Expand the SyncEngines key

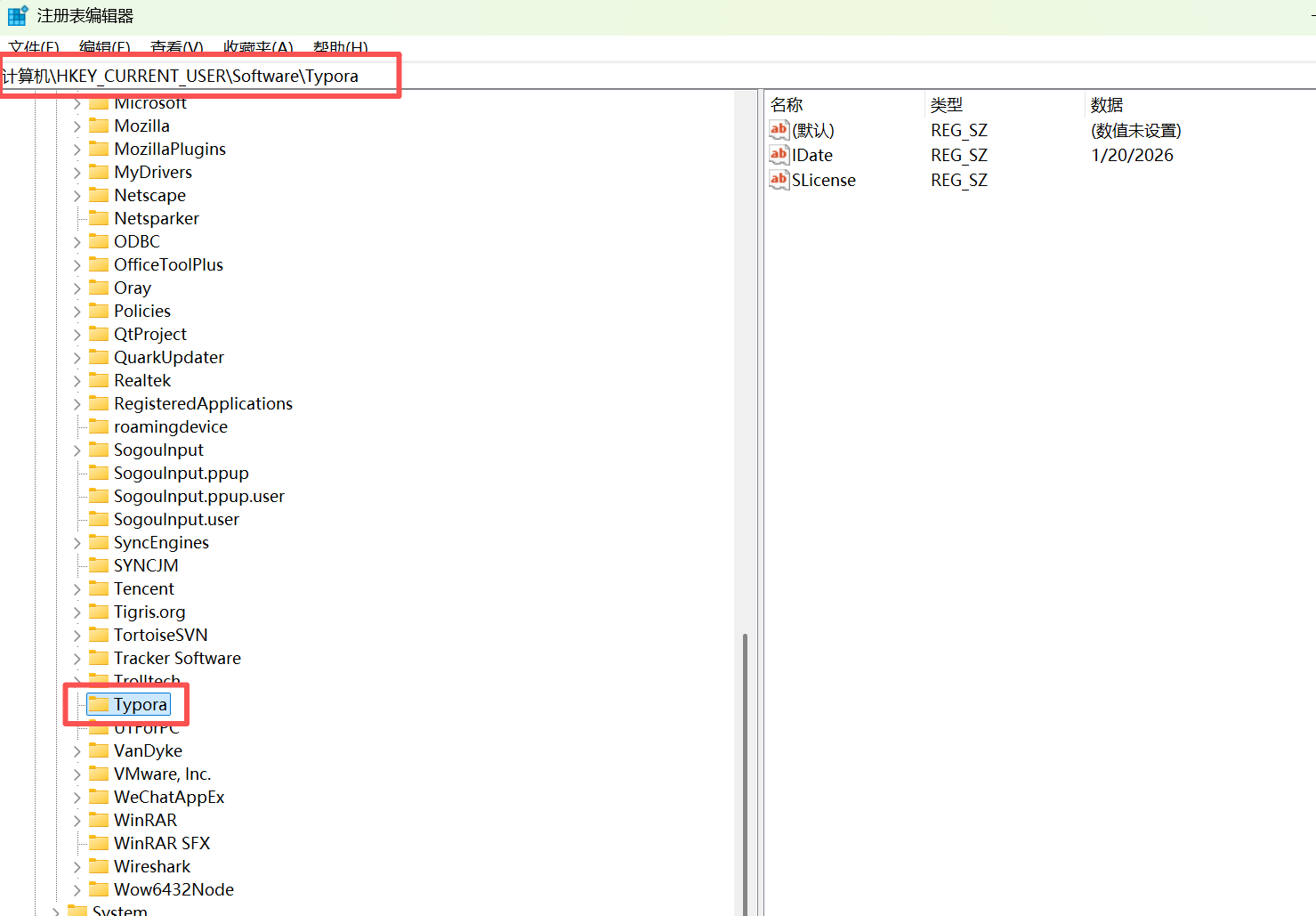[77, 543]
